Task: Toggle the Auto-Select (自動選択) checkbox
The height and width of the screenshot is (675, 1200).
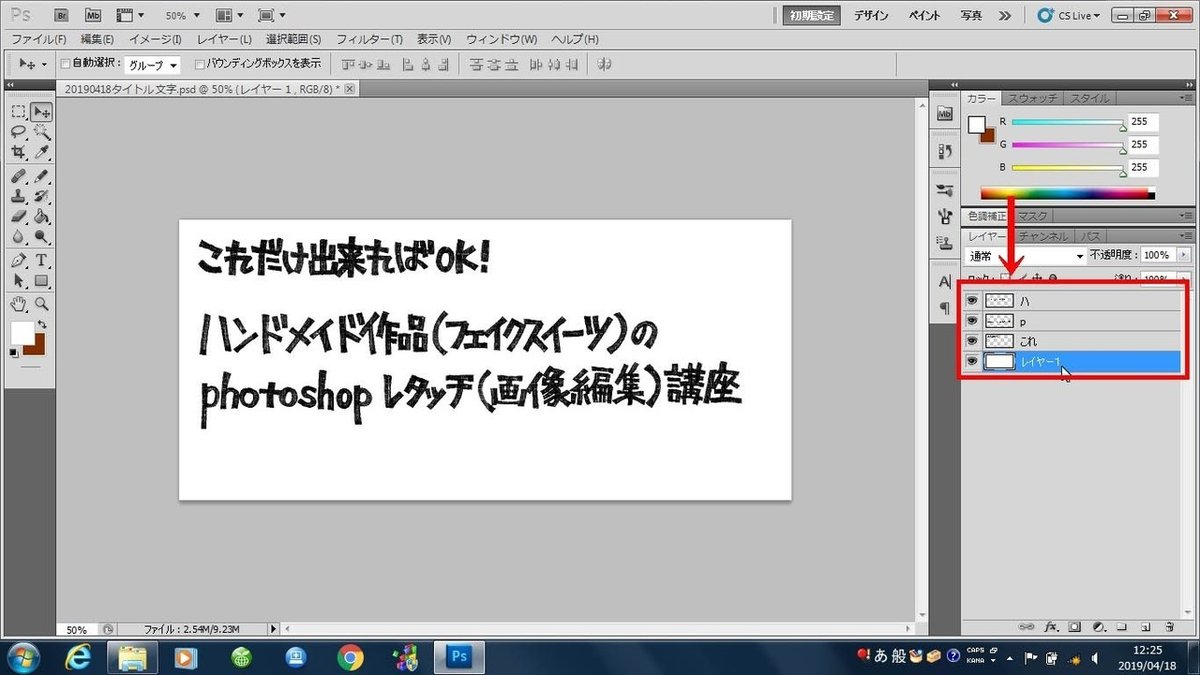Action: coord(66,64)
